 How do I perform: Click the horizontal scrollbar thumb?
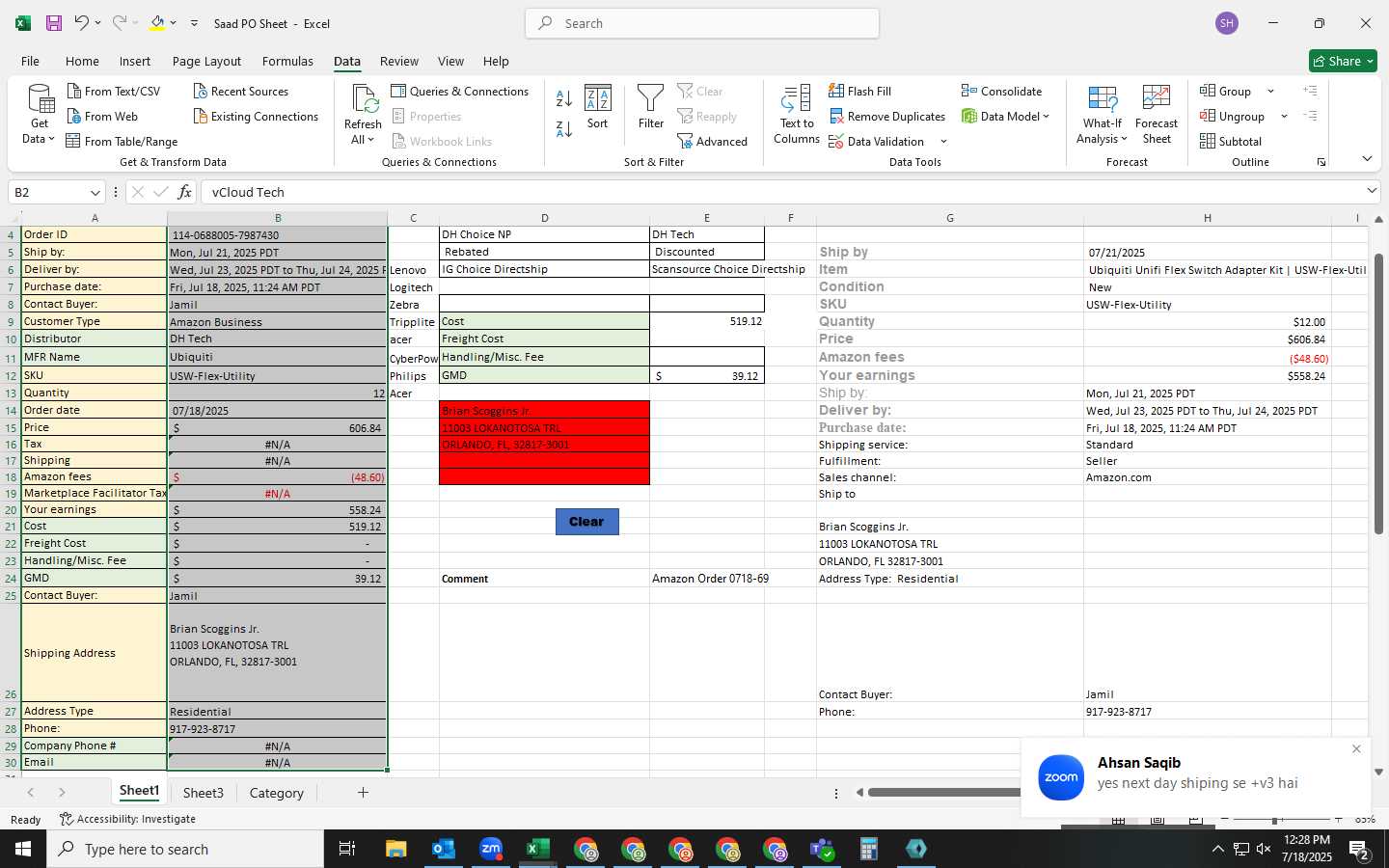[x=943, y=793]
